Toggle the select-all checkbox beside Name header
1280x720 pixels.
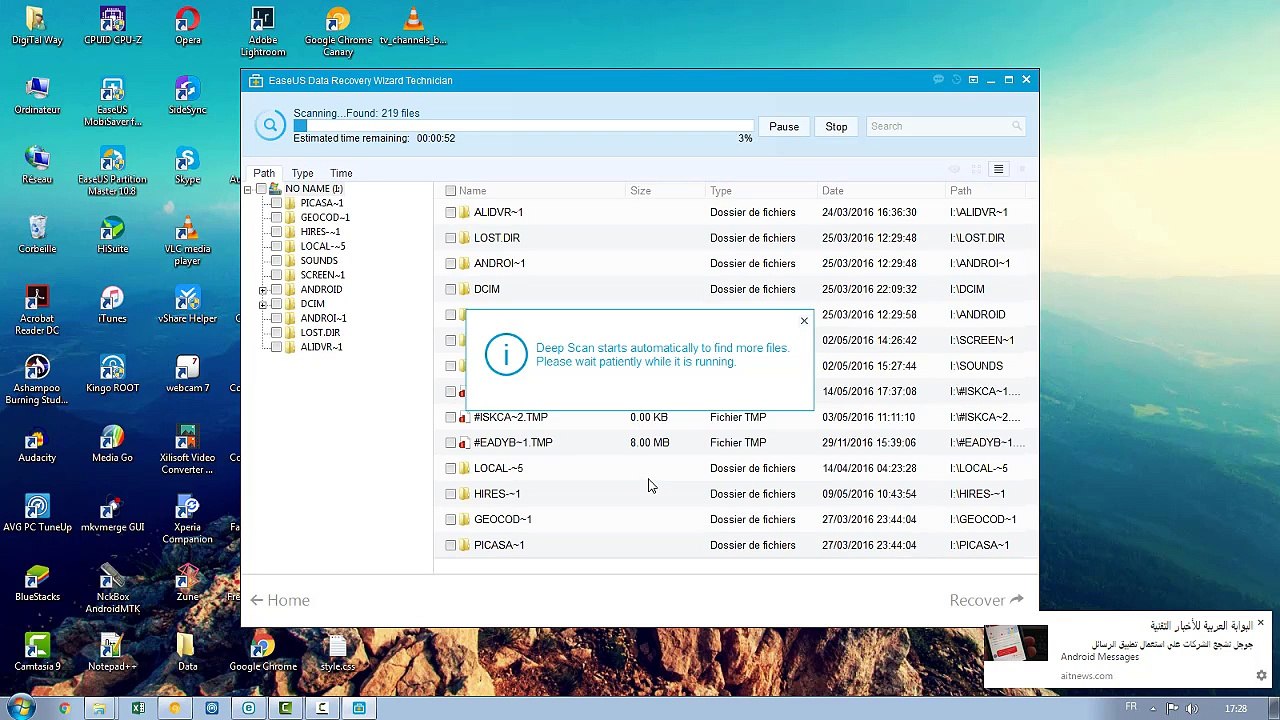(x=451, y=191)
